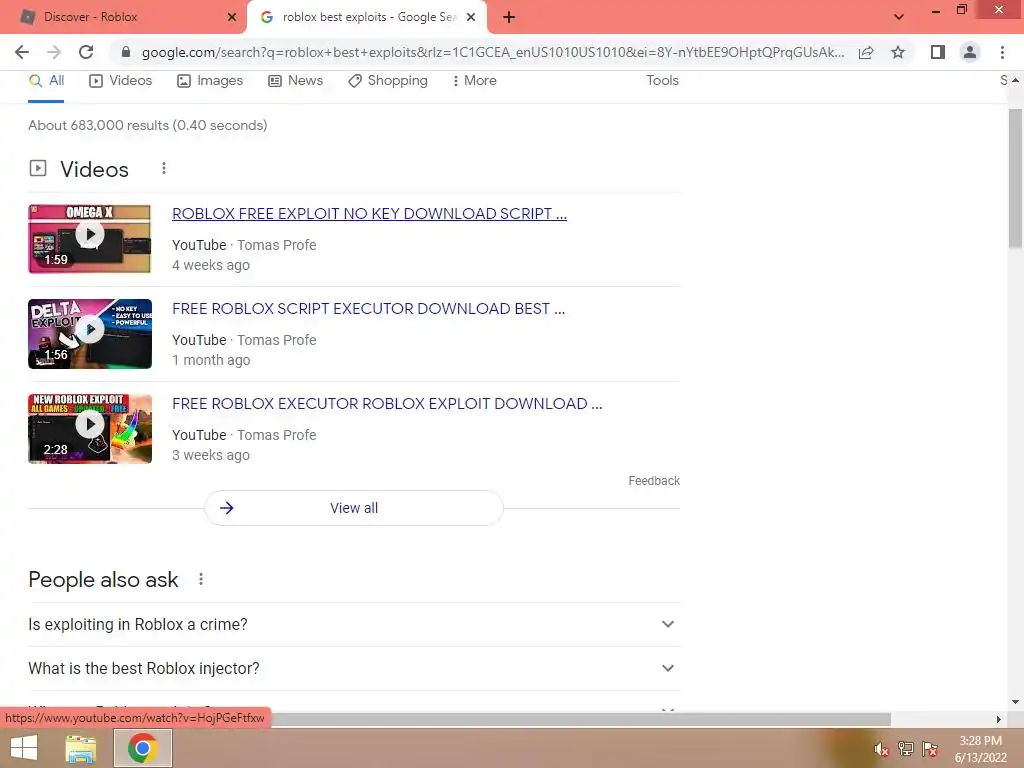Open the Action Center flag icon
Viewport: 1024px width, 768px height.
(930, 749)
